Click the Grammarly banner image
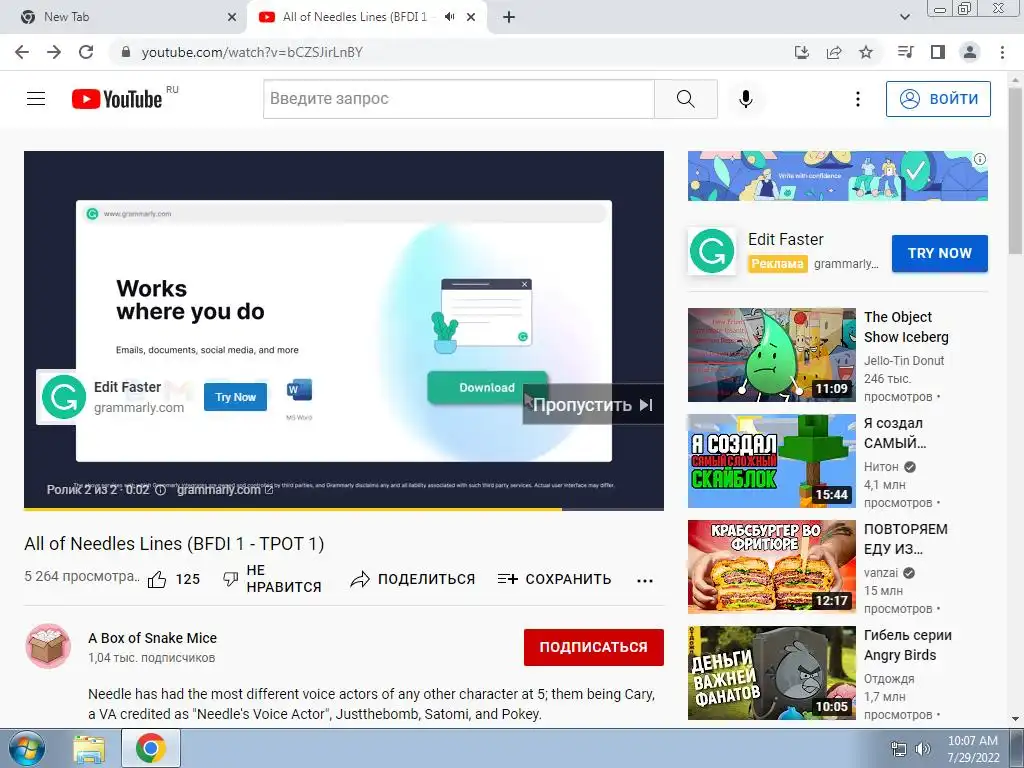The image size is (1024, 768). pos(837,176)
